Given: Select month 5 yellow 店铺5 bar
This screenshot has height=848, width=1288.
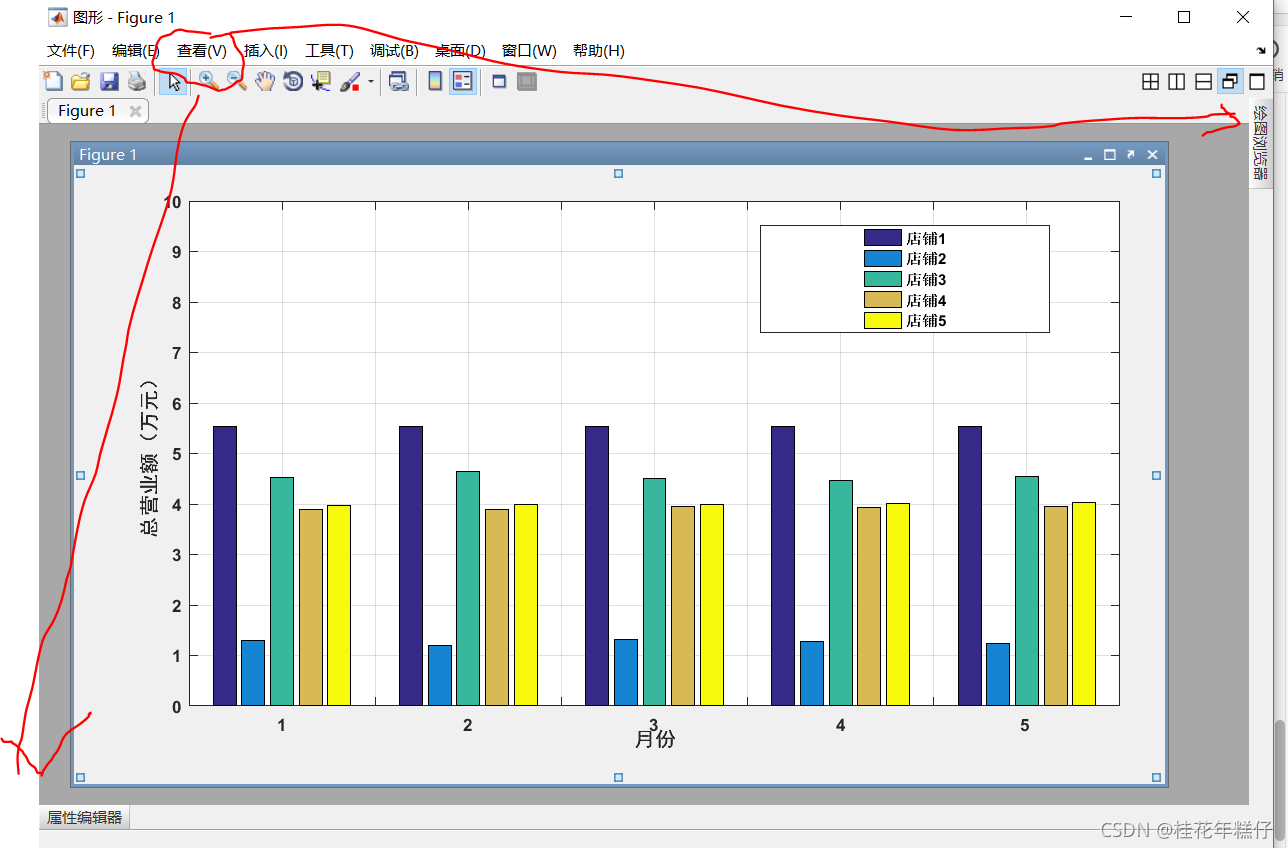Looking at the screenshot, I should (1084, 604).
